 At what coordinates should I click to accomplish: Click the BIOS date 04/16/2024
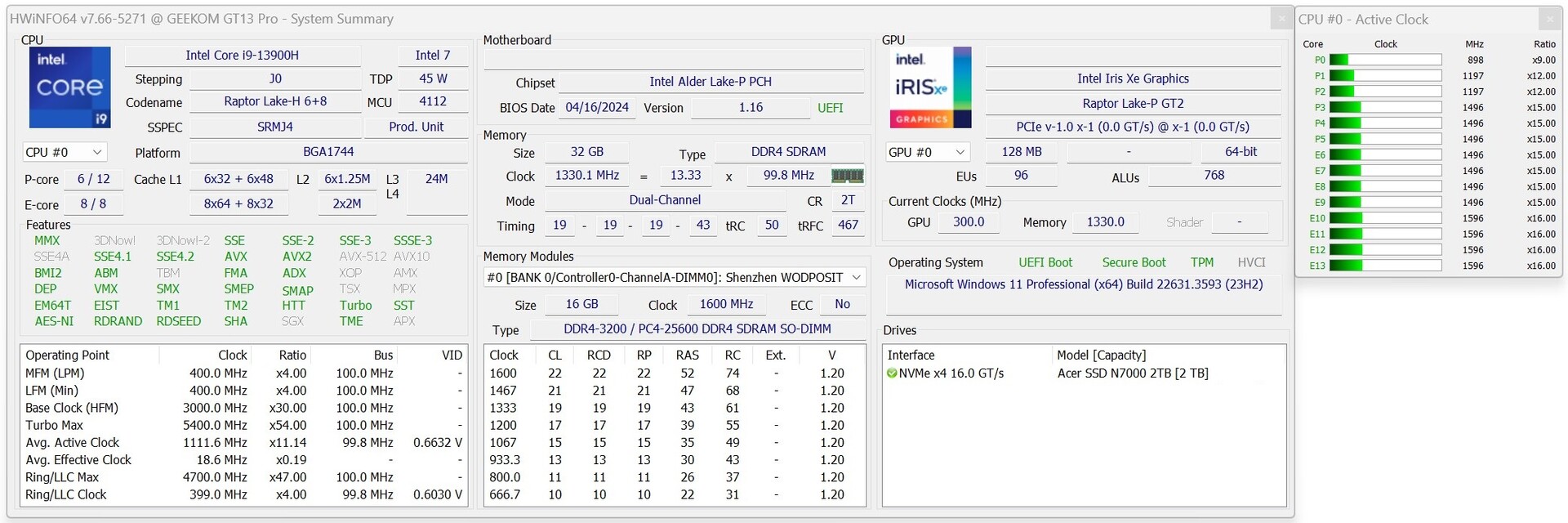tap(597, 108)
